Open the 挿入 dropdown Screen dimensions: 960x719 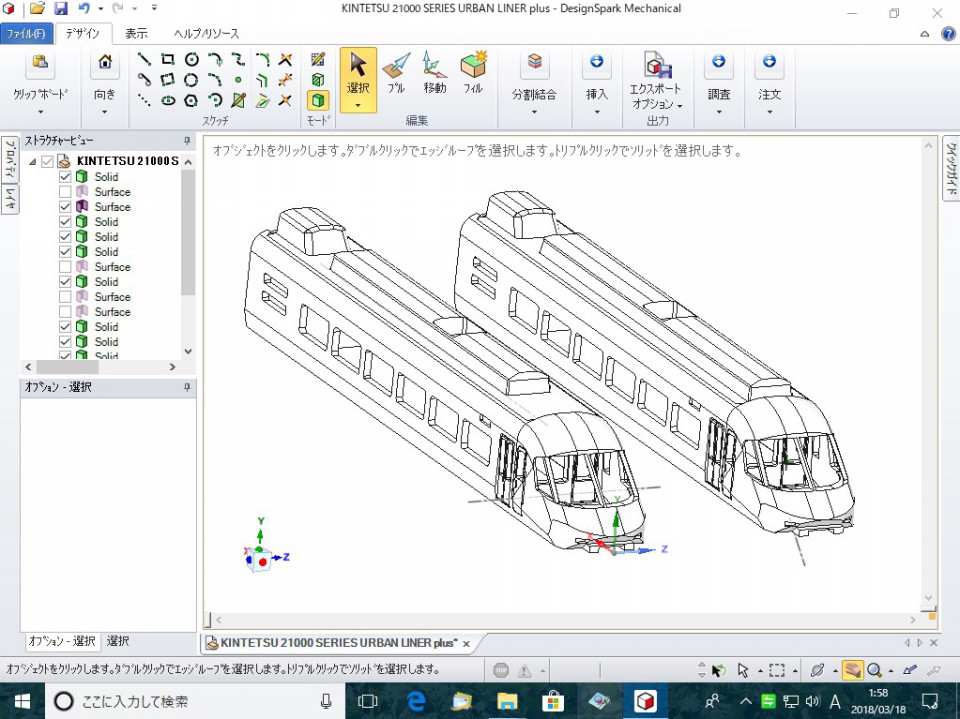tap(596, 112)
